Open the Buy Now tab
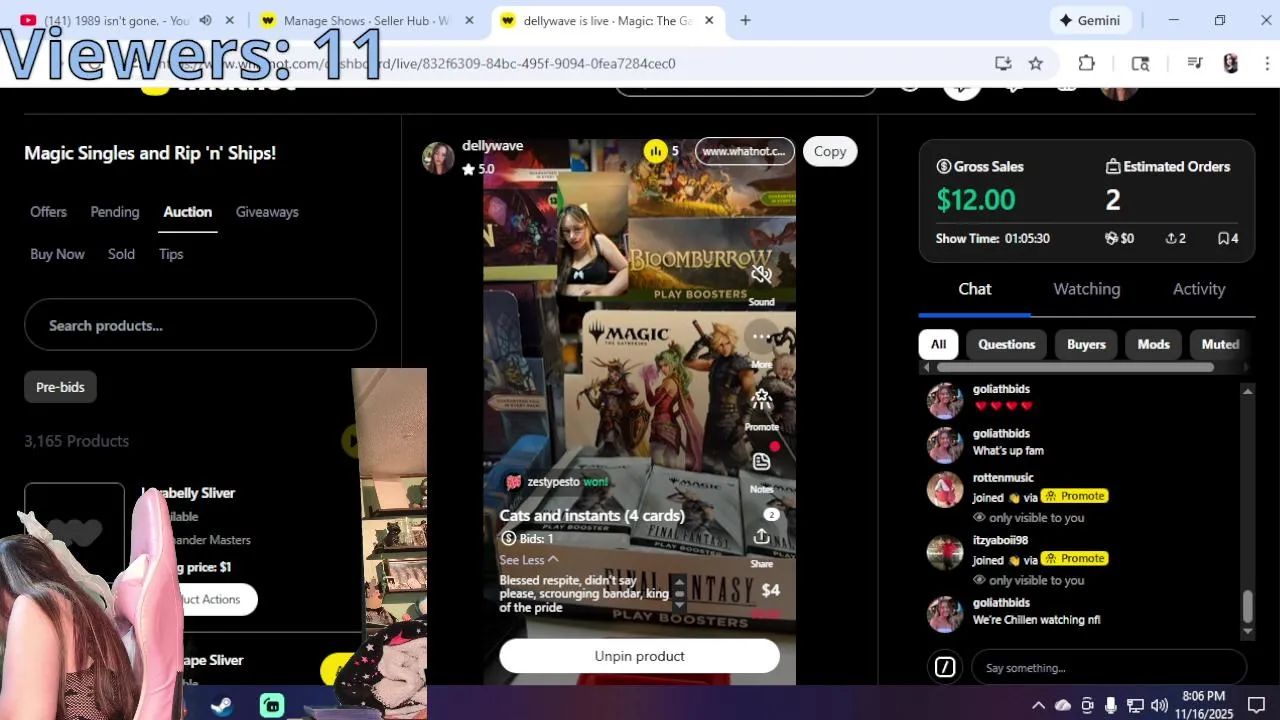Screen dimensions: 1280x720 pos(57,254)
